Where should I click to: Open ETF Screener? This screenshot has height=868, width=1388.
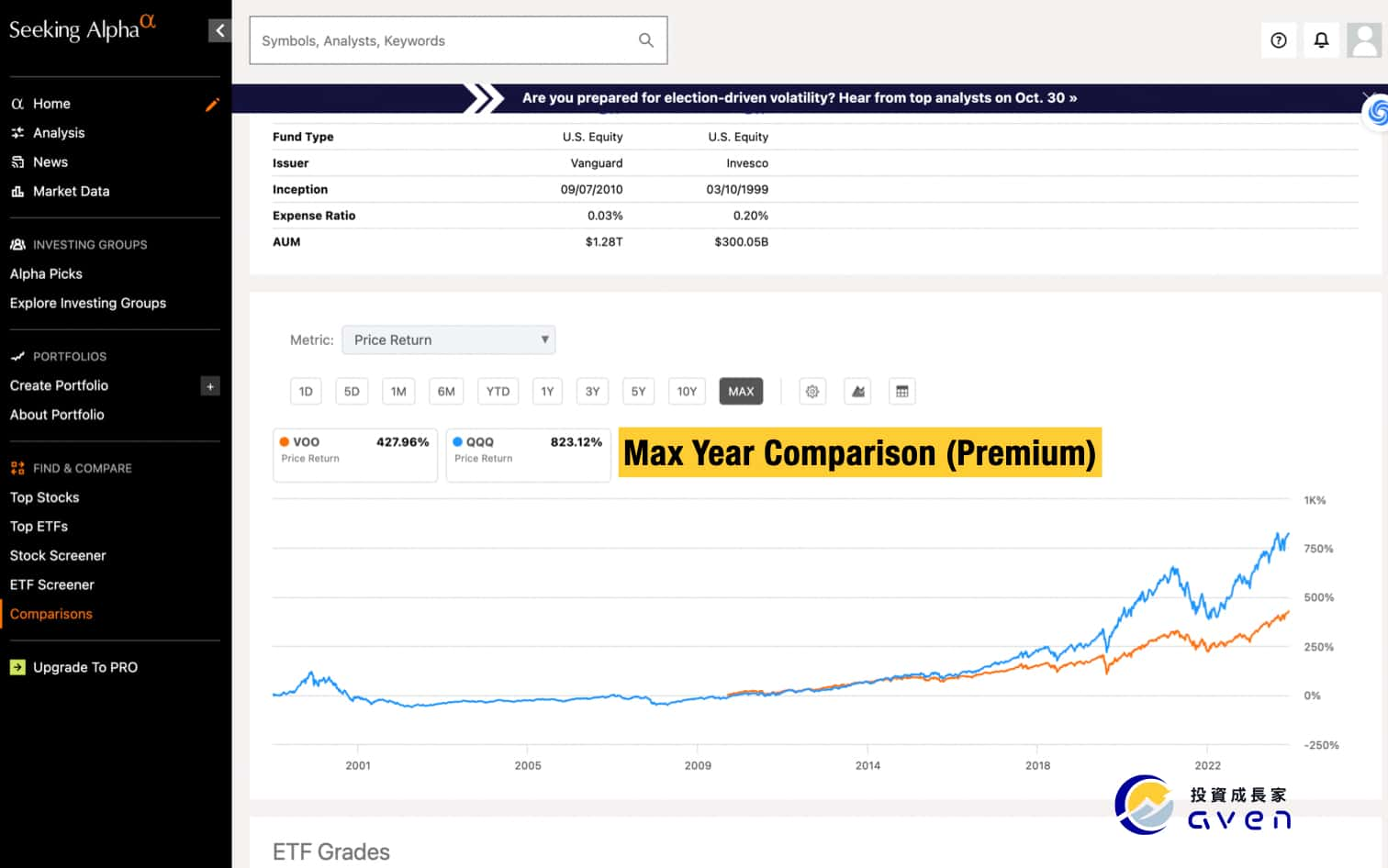[52, 584]
